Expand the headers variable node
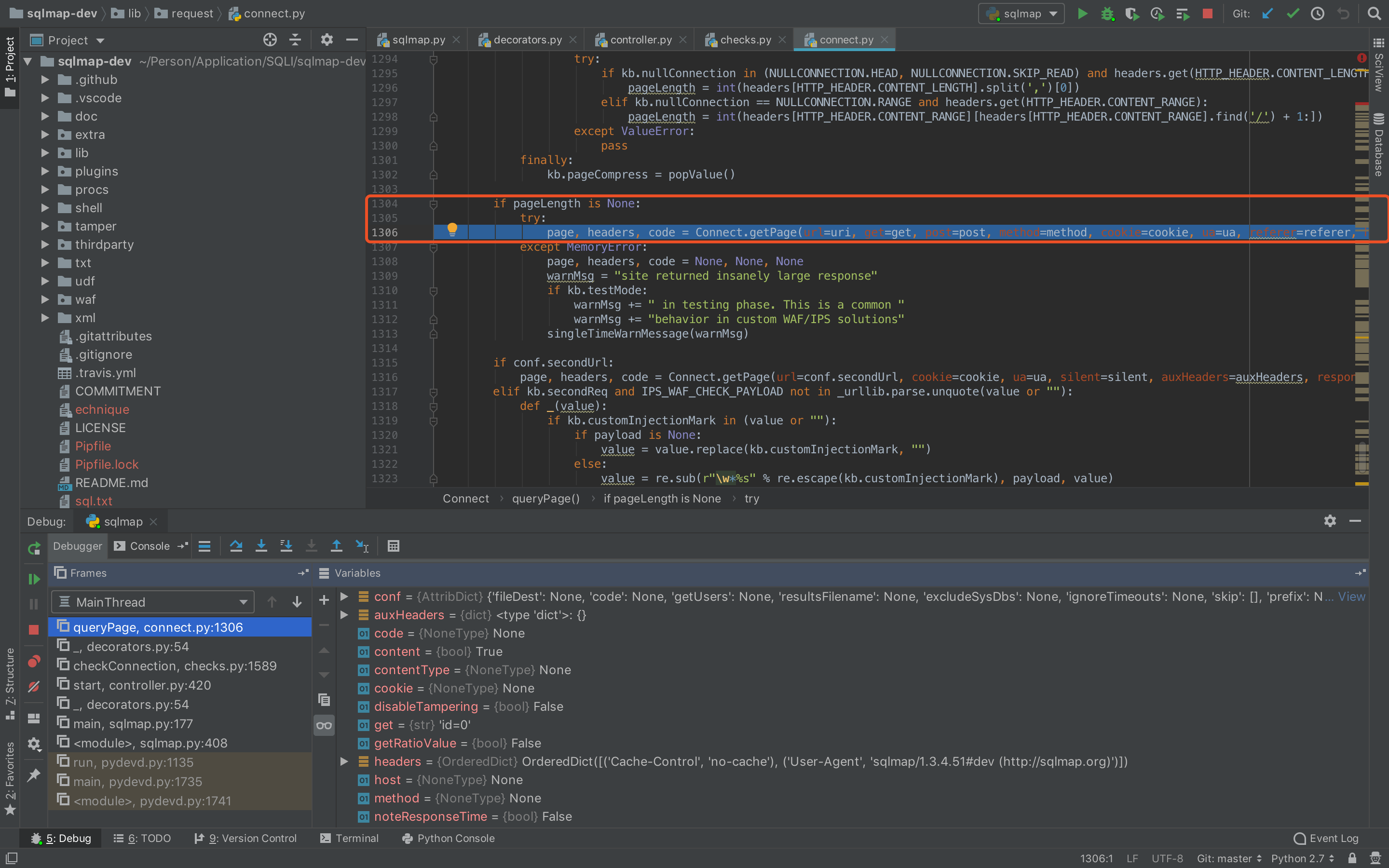This screenshot has height=868, width=1389. point(344,761)
